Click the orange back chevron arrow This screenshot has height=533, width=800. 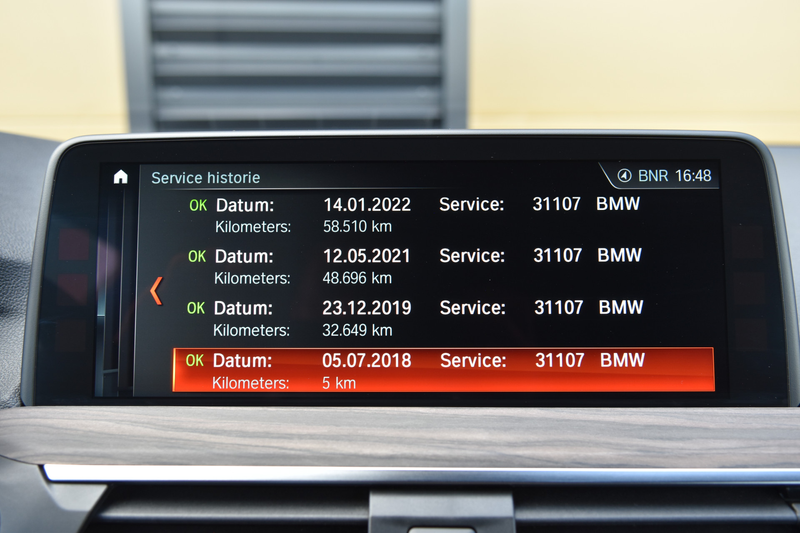coord(156,291)
